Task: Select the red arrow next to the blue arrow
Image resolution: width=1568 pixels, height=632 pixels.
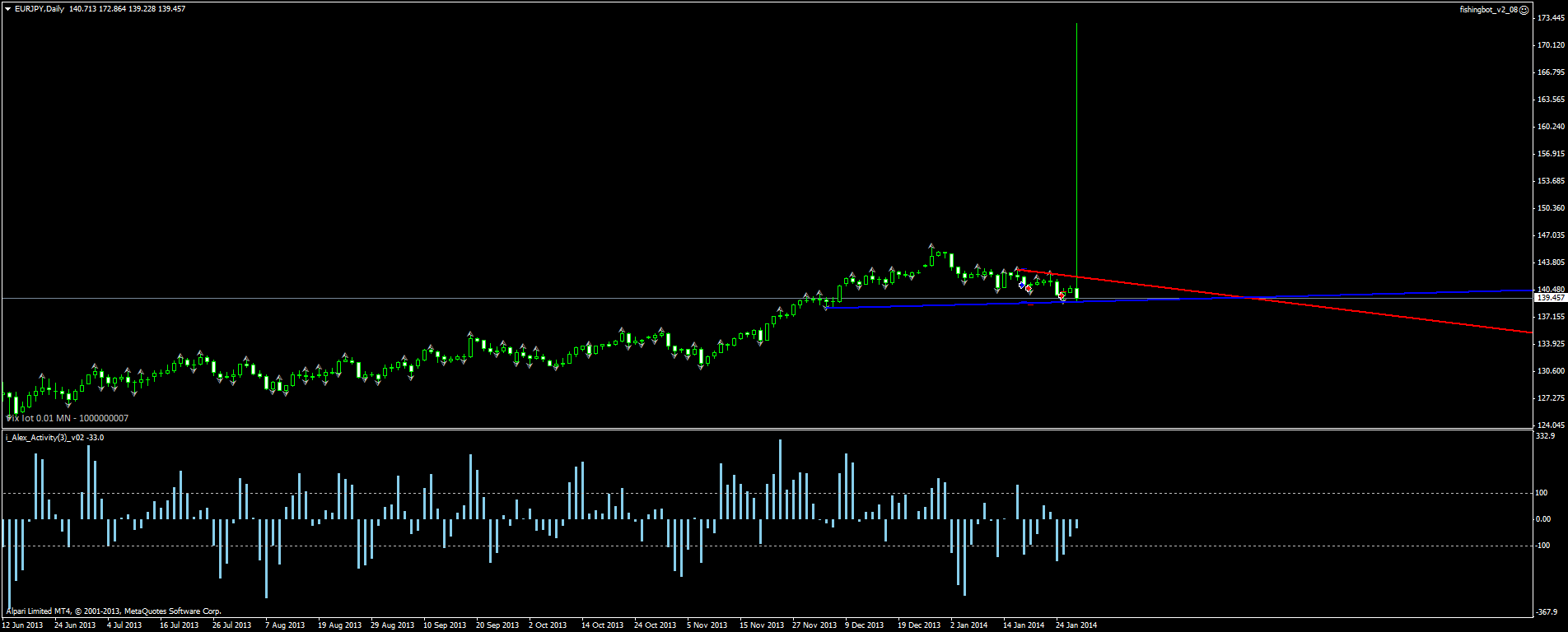Action: [x=1029, y=289]
